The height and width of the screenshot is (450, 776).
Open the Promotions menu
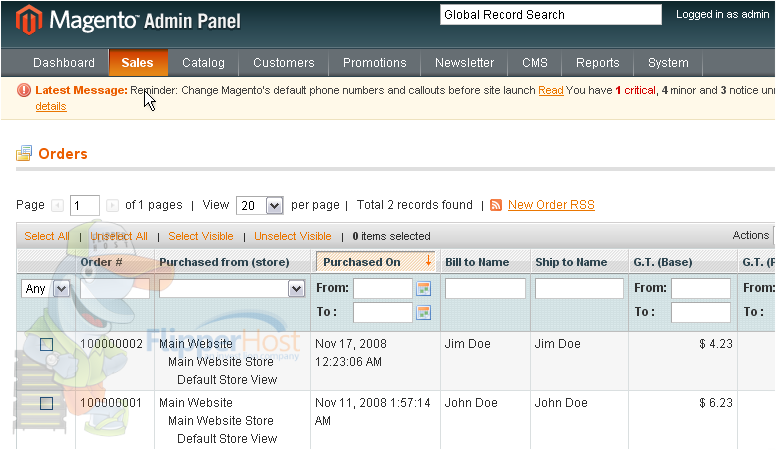(x=375, y=63)
